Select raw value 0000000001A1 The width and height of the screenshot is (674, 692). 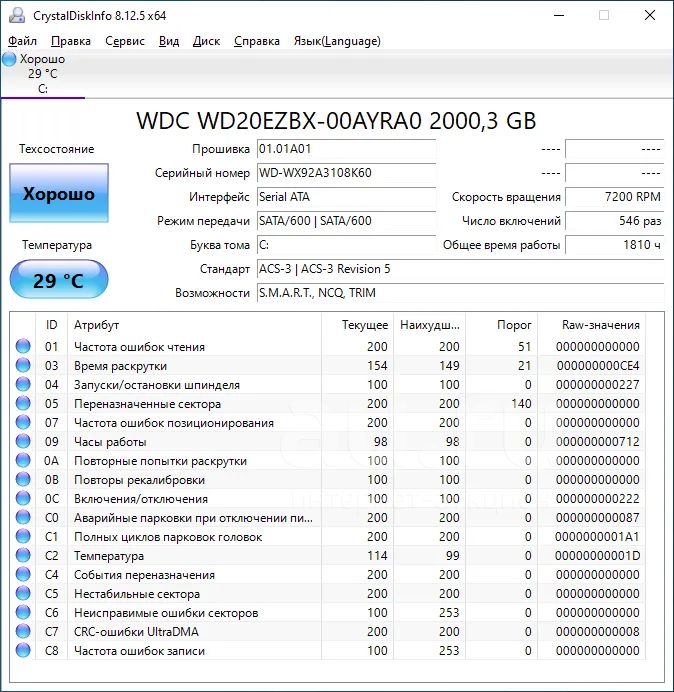click(x=597, y=537)
